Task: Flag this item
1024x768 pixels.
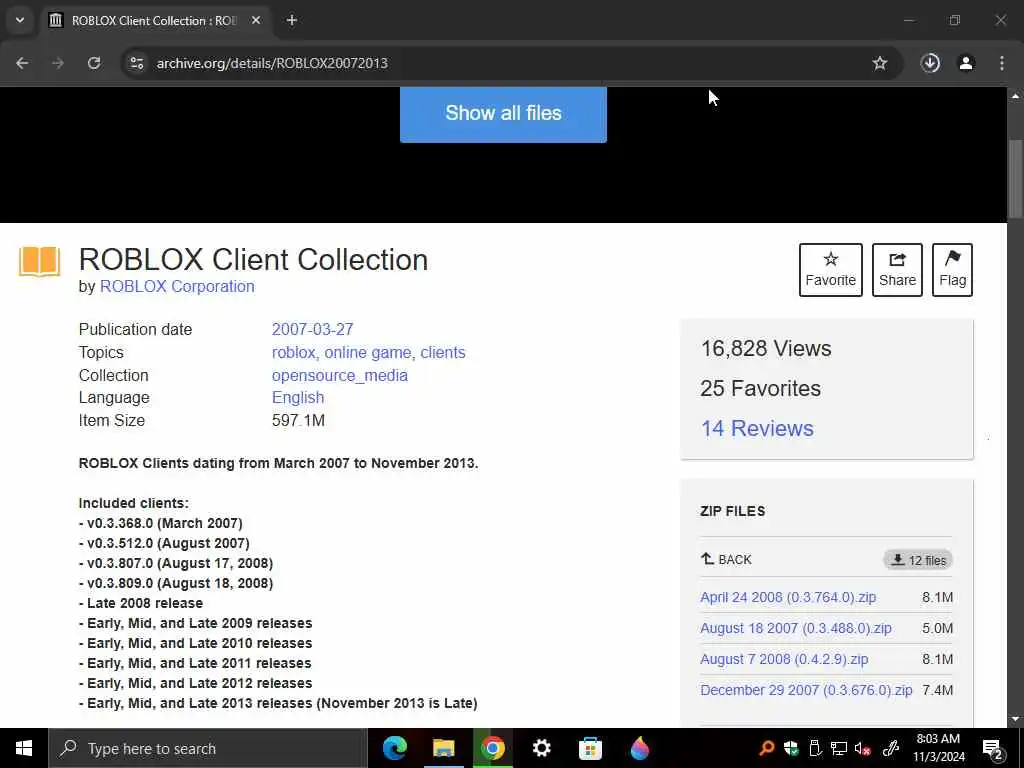Action: [952, 270]
